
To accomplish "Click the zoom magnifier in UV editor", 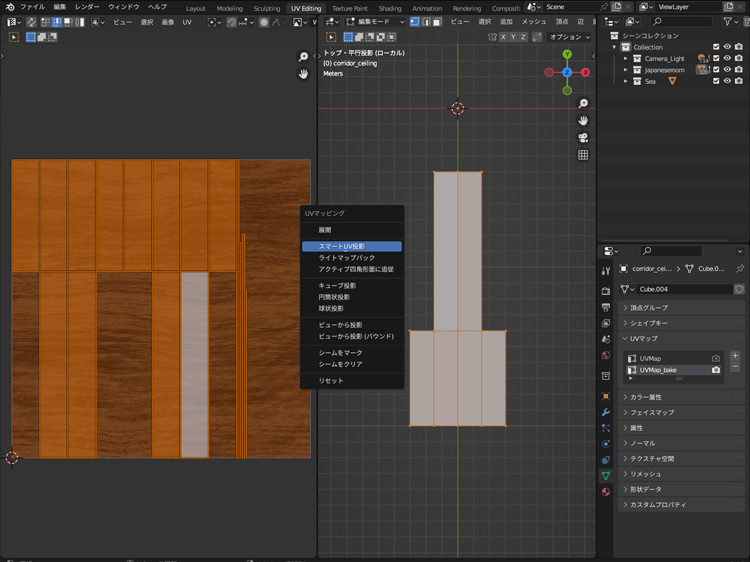I will click(303, 57).
